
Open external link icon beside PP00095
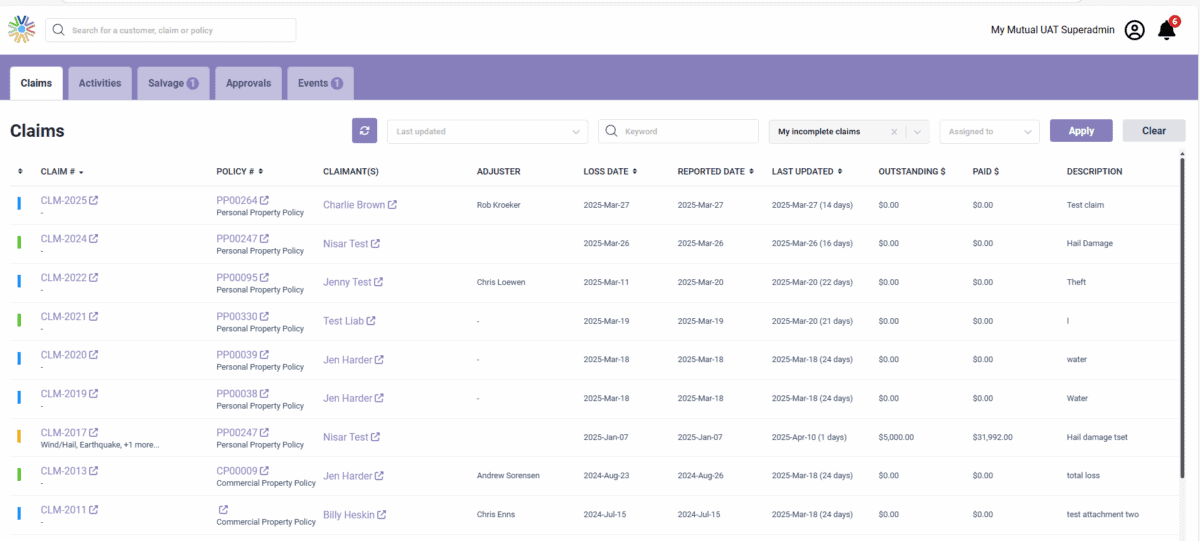pos(264,277)
